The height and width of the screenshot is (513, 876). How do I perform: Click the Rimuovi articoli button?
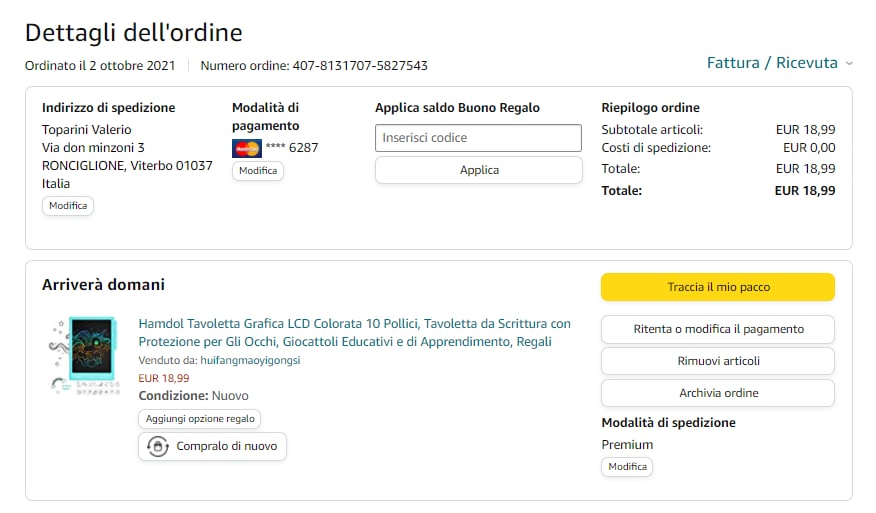coord(717,361)
